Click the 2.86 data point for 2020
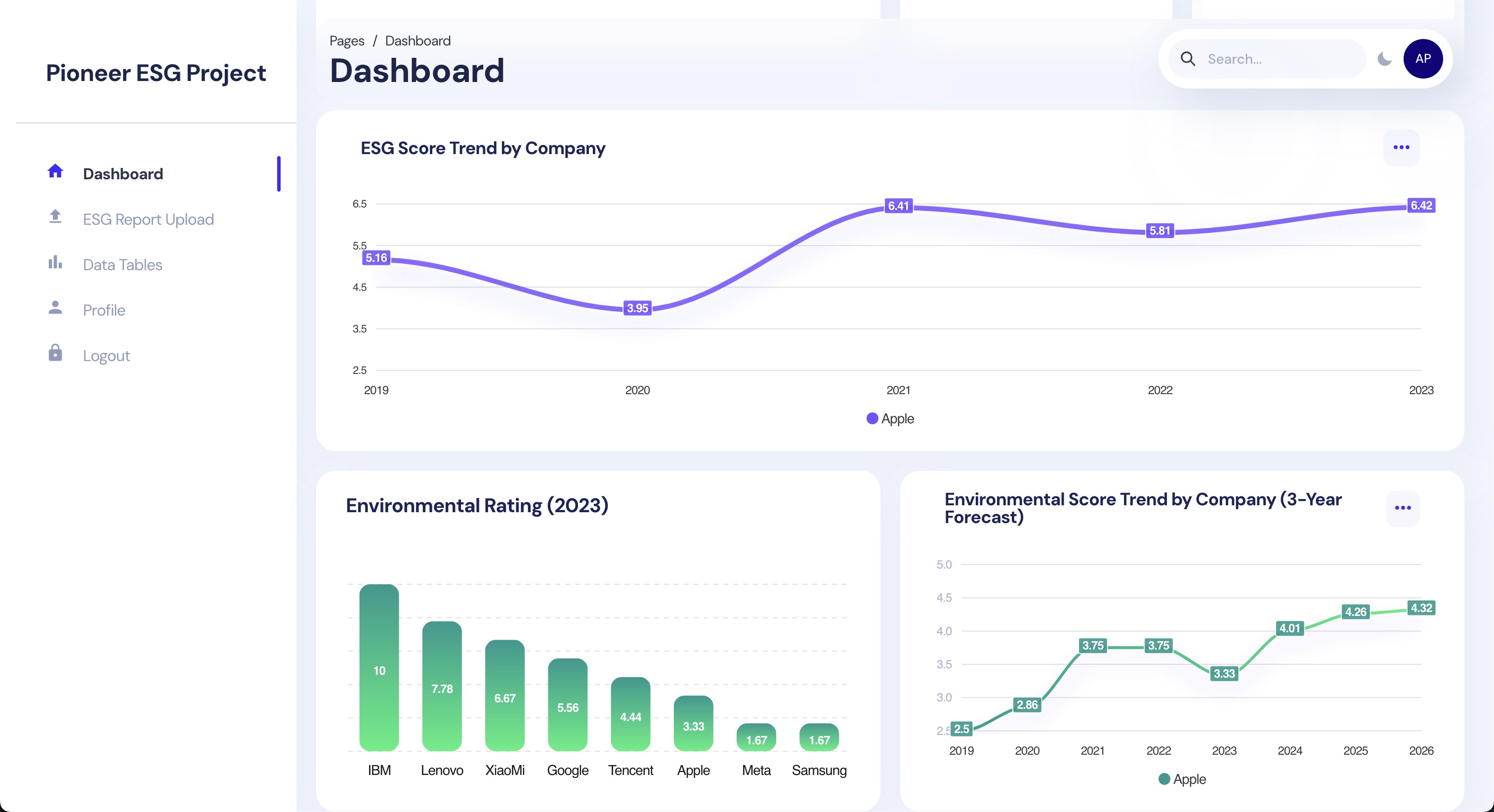The image size is (1494, 812). (x=1027, y=705)
